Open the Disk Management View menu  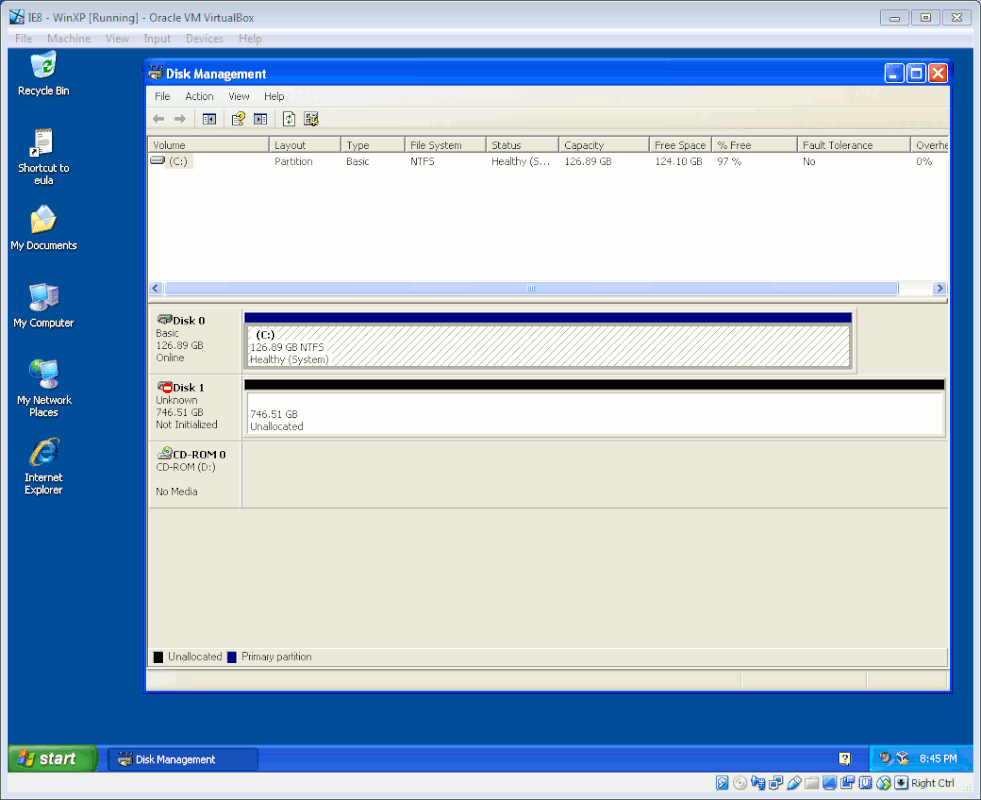(x=238, y=96)
